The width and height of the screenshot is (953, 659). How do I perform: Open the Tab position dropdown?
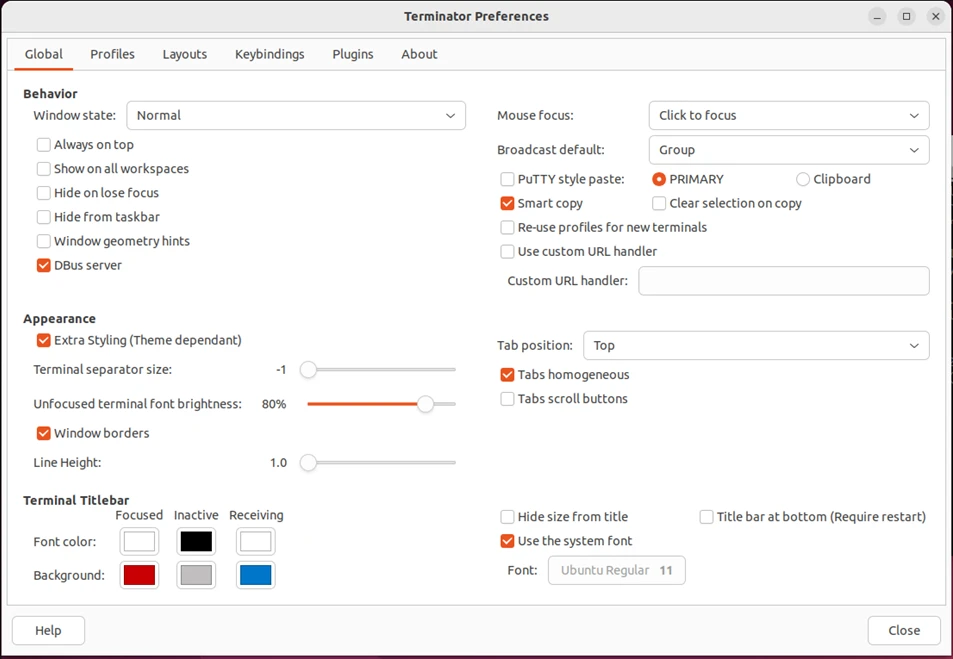[755, 345]
